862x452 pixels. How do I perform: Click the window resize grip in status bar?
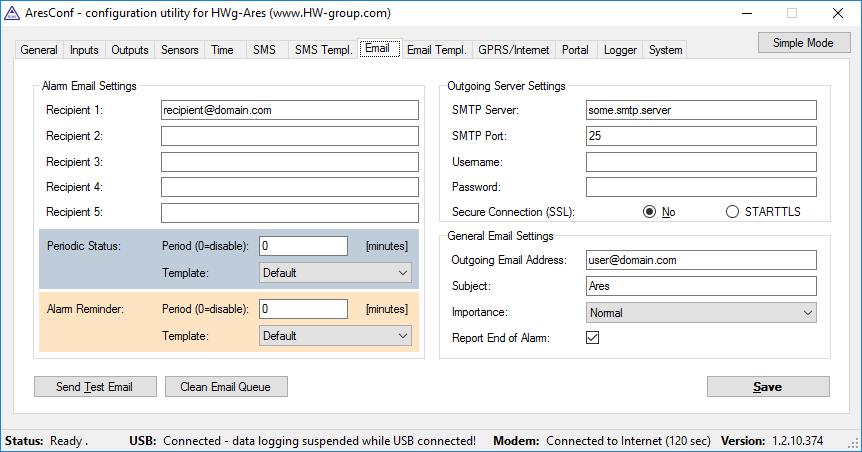[854, 444]
